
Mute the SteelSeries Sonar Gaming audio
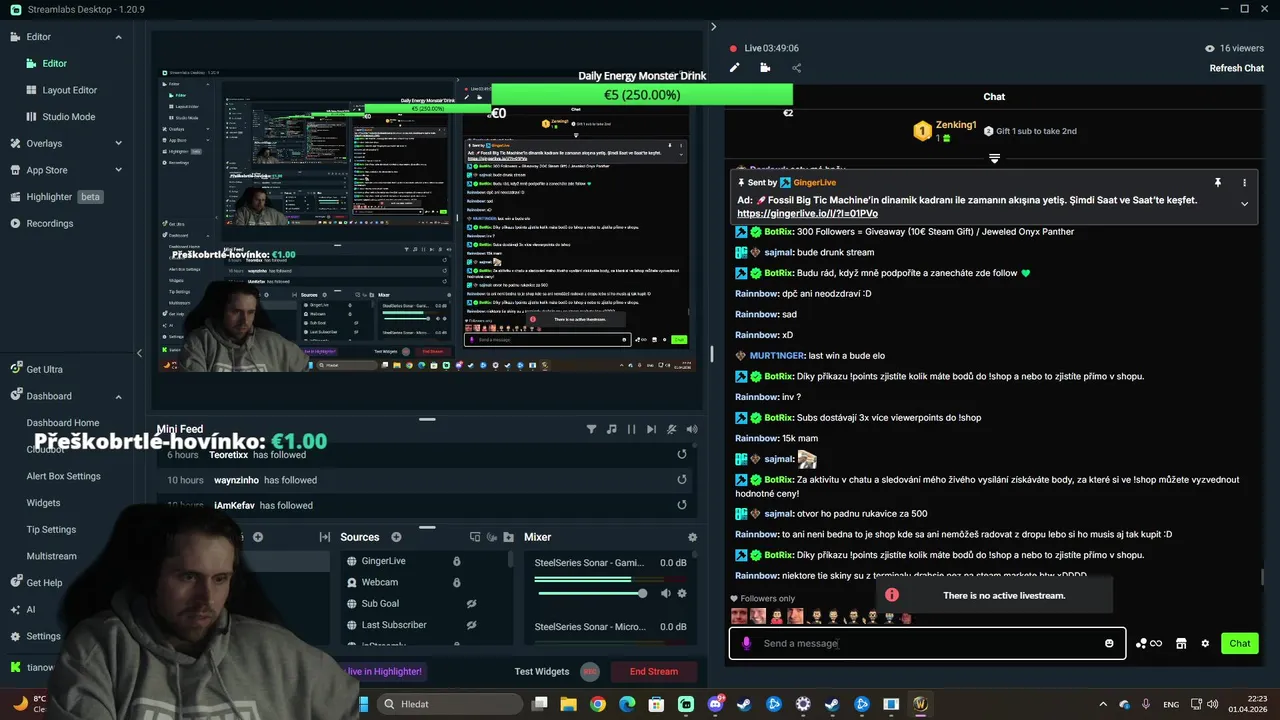coord(666,593)
